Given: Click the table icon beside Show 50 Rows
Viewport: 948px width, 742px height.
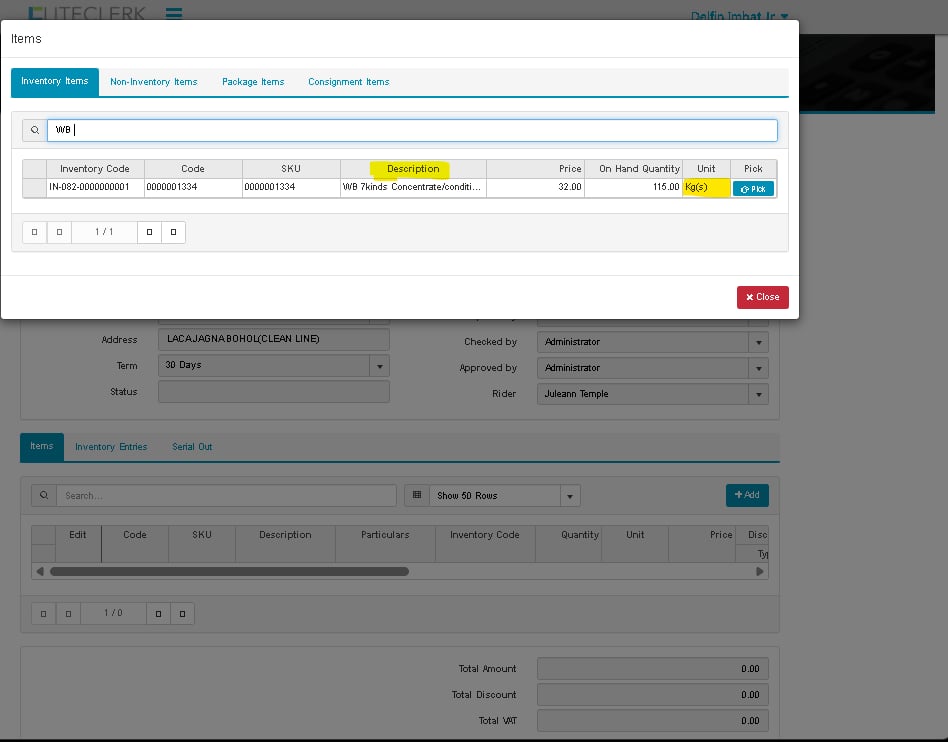Looking at the screenshot, I should click(x=416, y=495).
